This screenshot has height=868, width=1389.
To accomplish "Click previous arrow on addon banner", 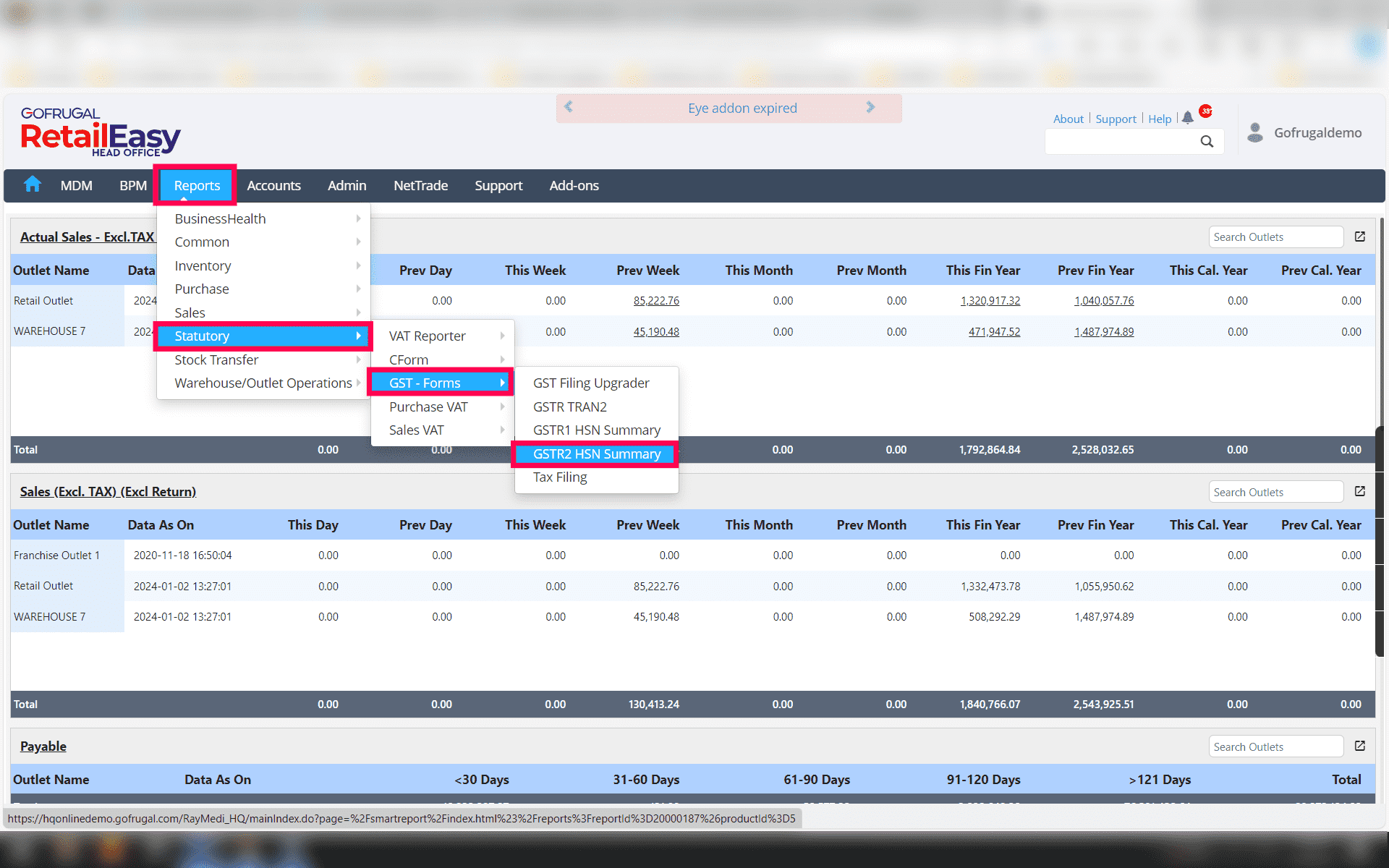I will click(x=569, y=108).
